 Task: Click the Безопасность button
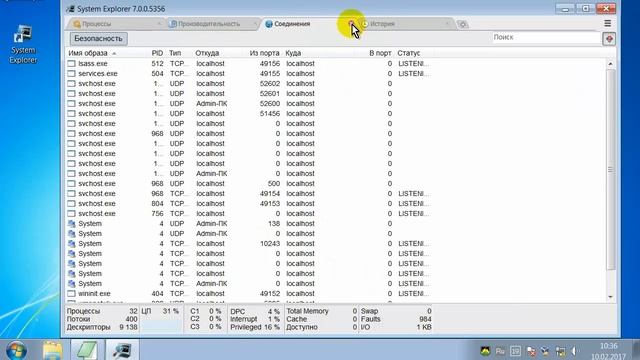click(98, 39)
